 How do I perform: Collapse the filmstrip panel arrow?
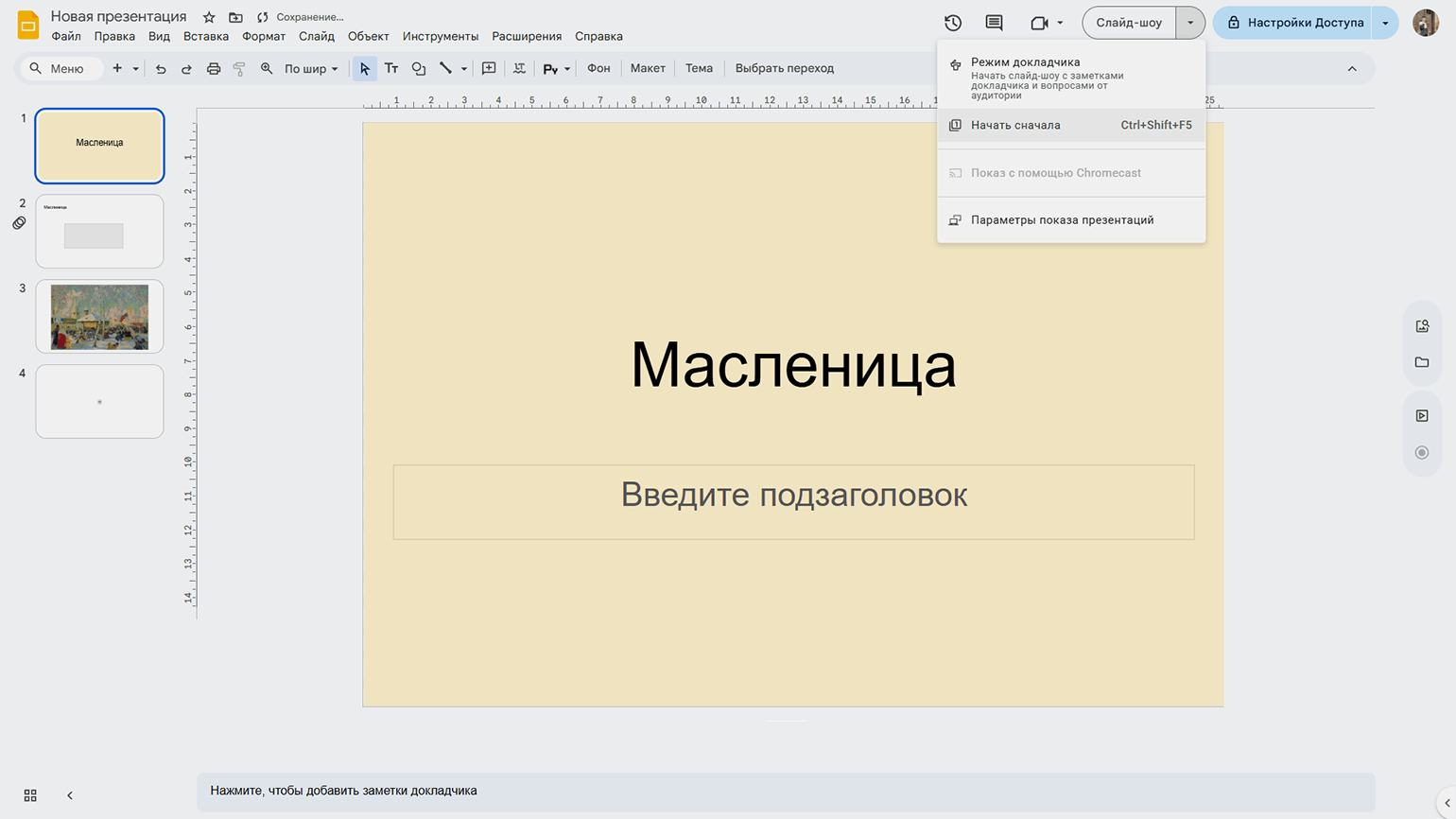tap(70, 795)
